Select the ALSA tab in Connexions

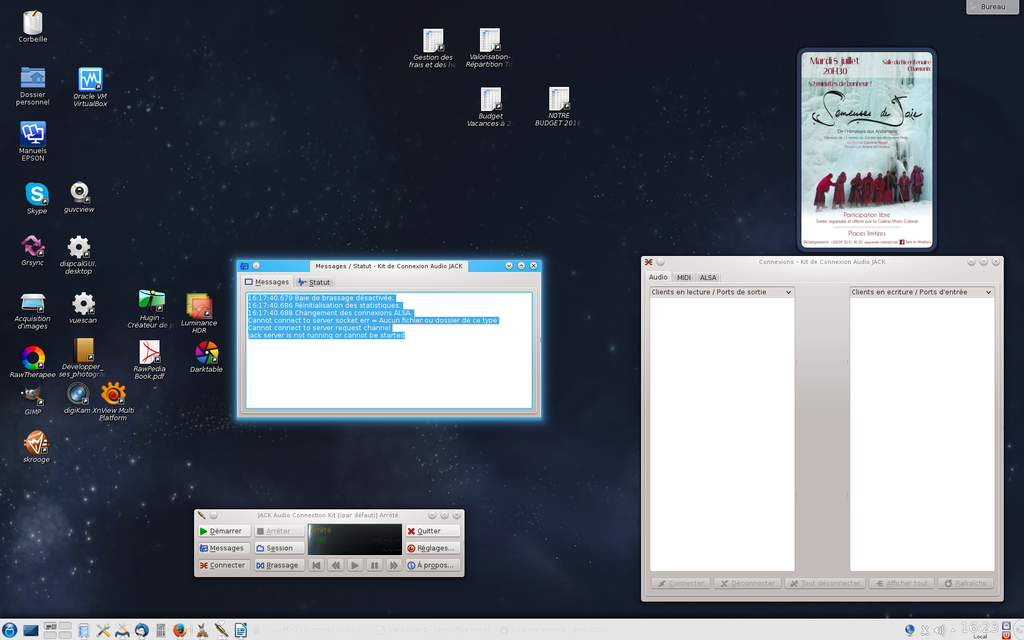(707, 277)
